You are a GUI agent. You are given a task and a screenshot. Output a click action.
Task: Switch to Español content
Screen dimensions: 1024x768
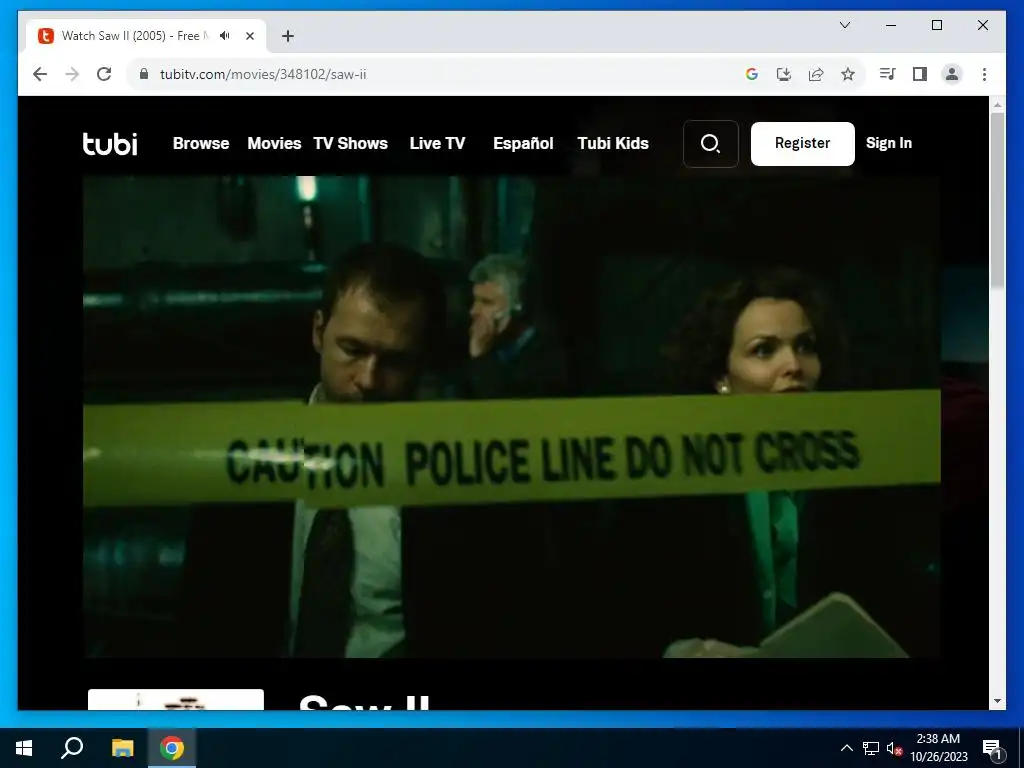point(523,144)
